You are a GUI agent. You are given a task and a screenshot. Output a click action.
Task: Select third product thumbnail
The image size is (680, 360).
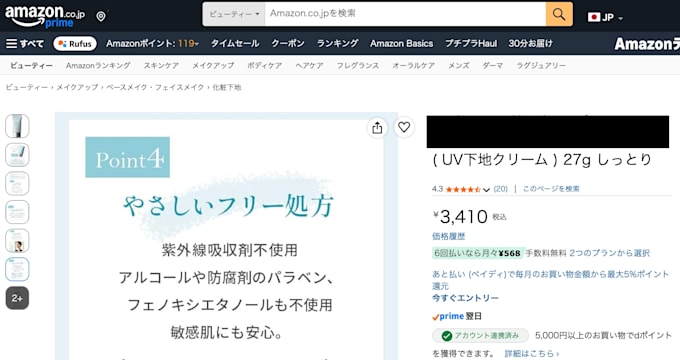pos(17,183)
